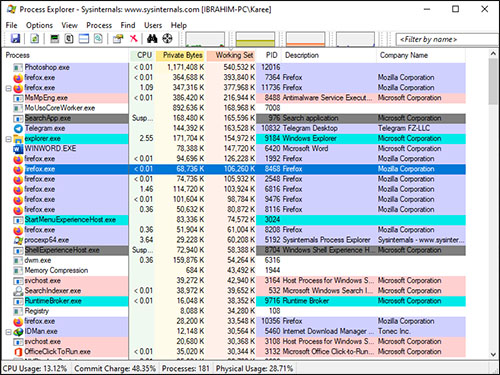The image size is (500, 375).
Task: Click the Firefox icon in PID 7364 row
Action: (x=18, y=78)
